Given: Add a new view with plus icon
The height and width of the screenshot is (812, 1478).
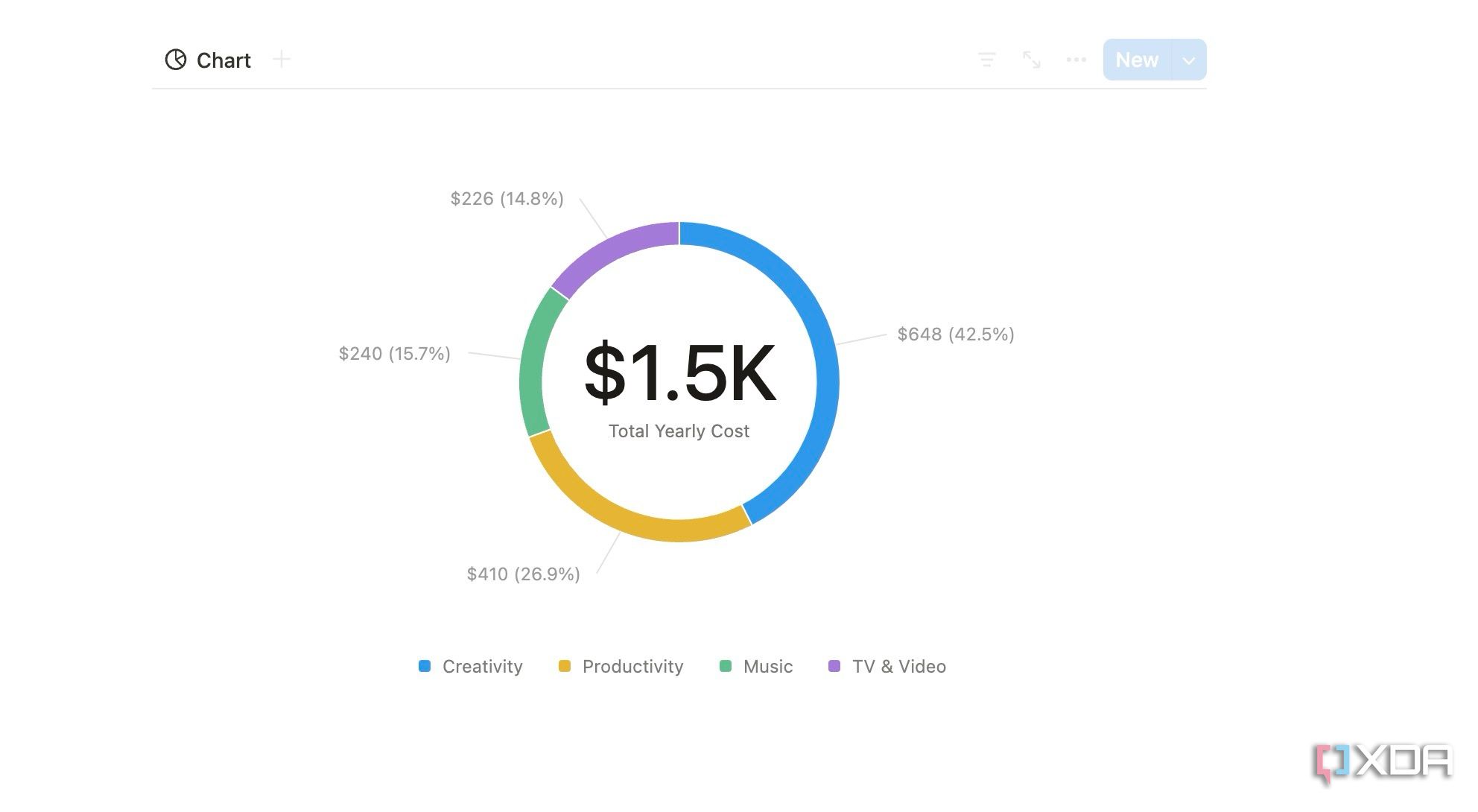Looking at the screenshot, I should (282, 60).
